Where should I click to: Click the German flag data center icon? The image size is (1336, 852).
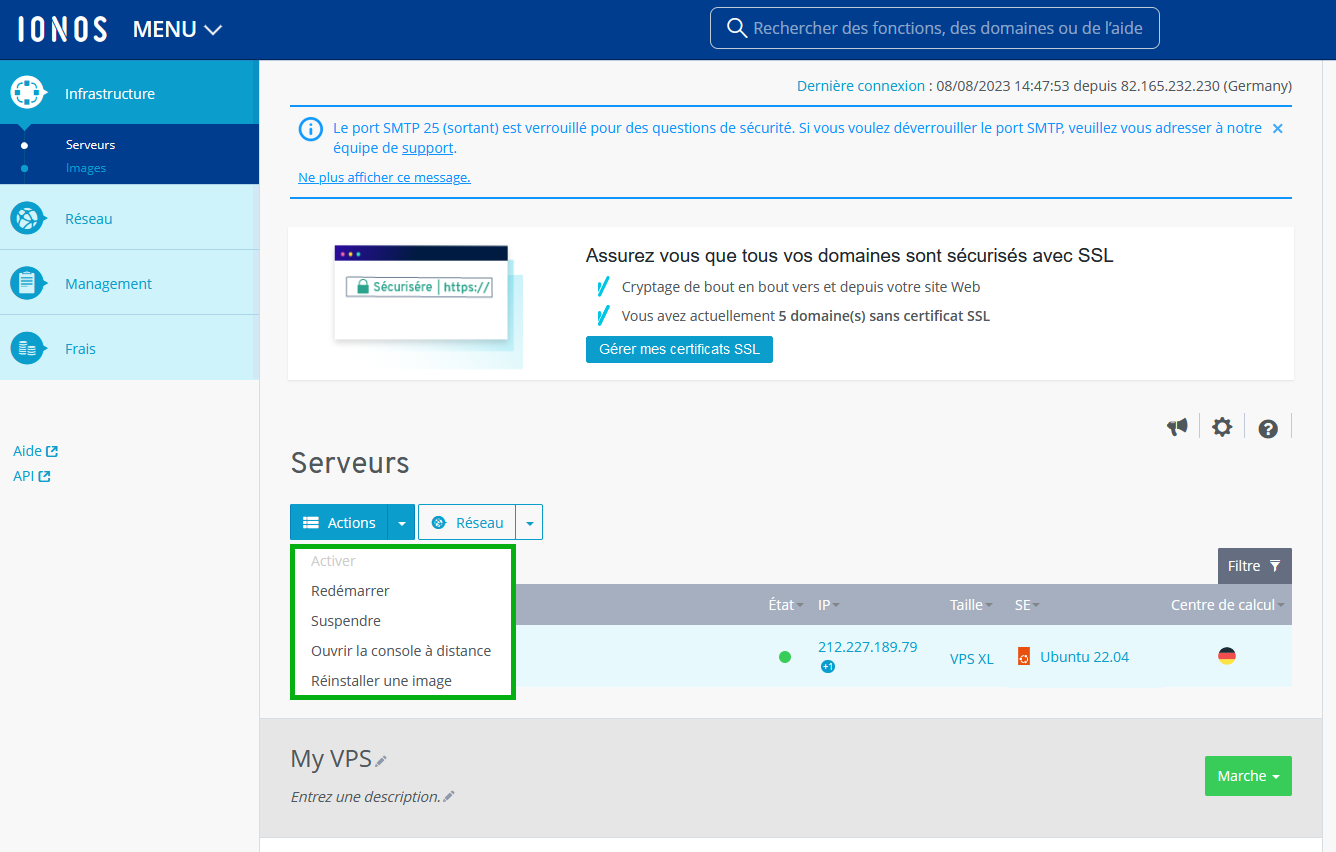tap(1227, 656)
